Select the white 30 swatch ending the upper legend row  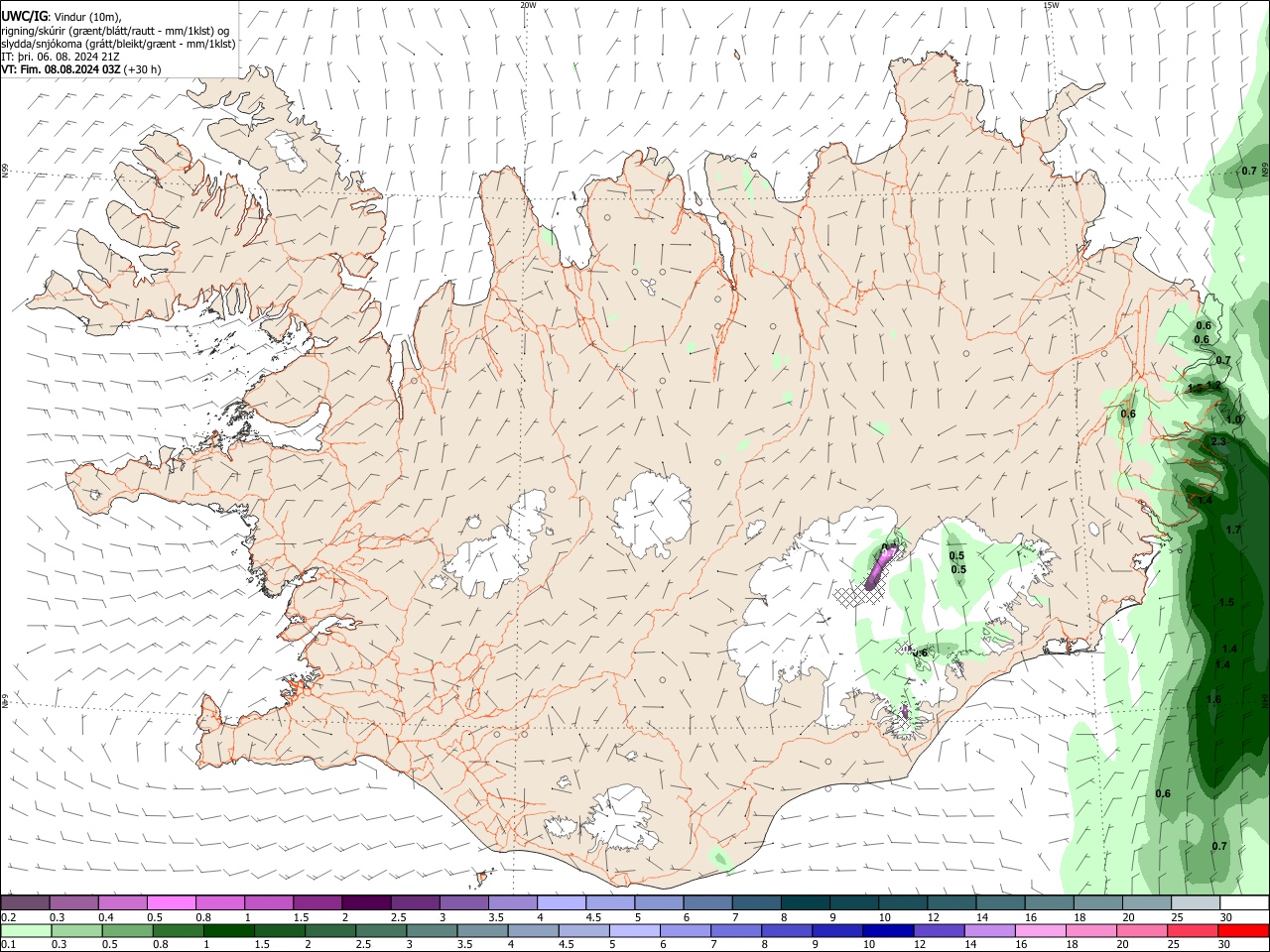pos(1243,903)
